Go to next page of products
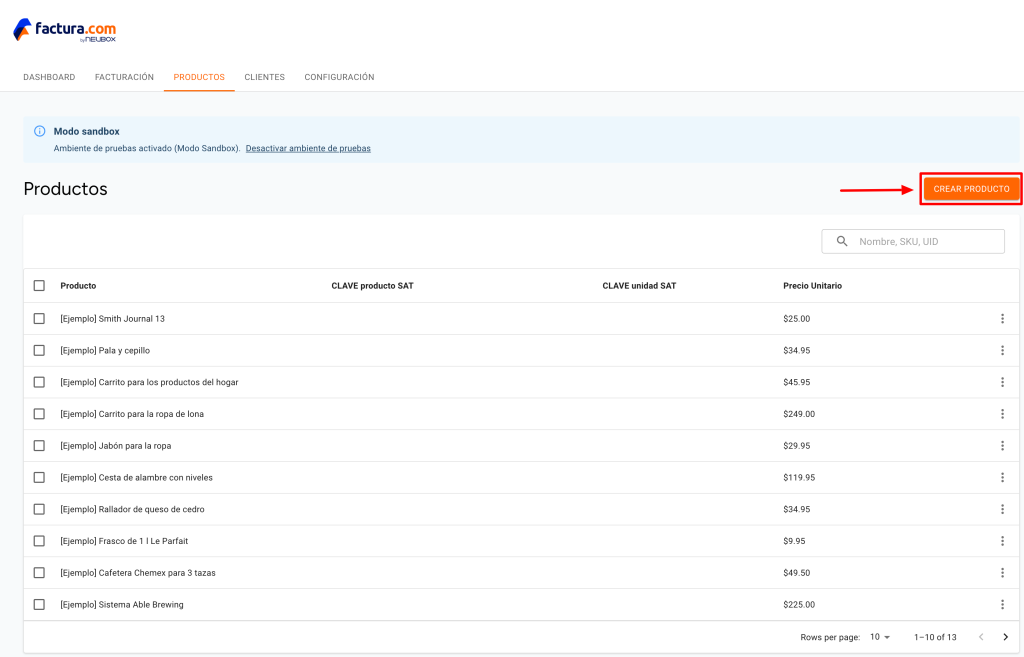 tap(1006, 637)
